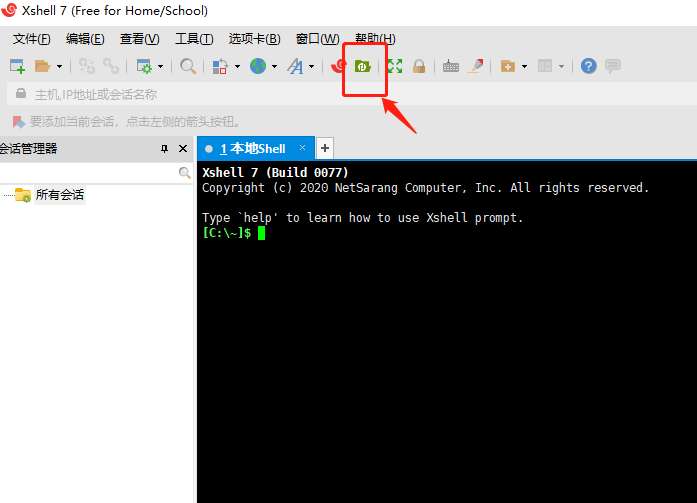Create a new session via toolbar icon
697x503 pixels.
[x=17, y=66]
